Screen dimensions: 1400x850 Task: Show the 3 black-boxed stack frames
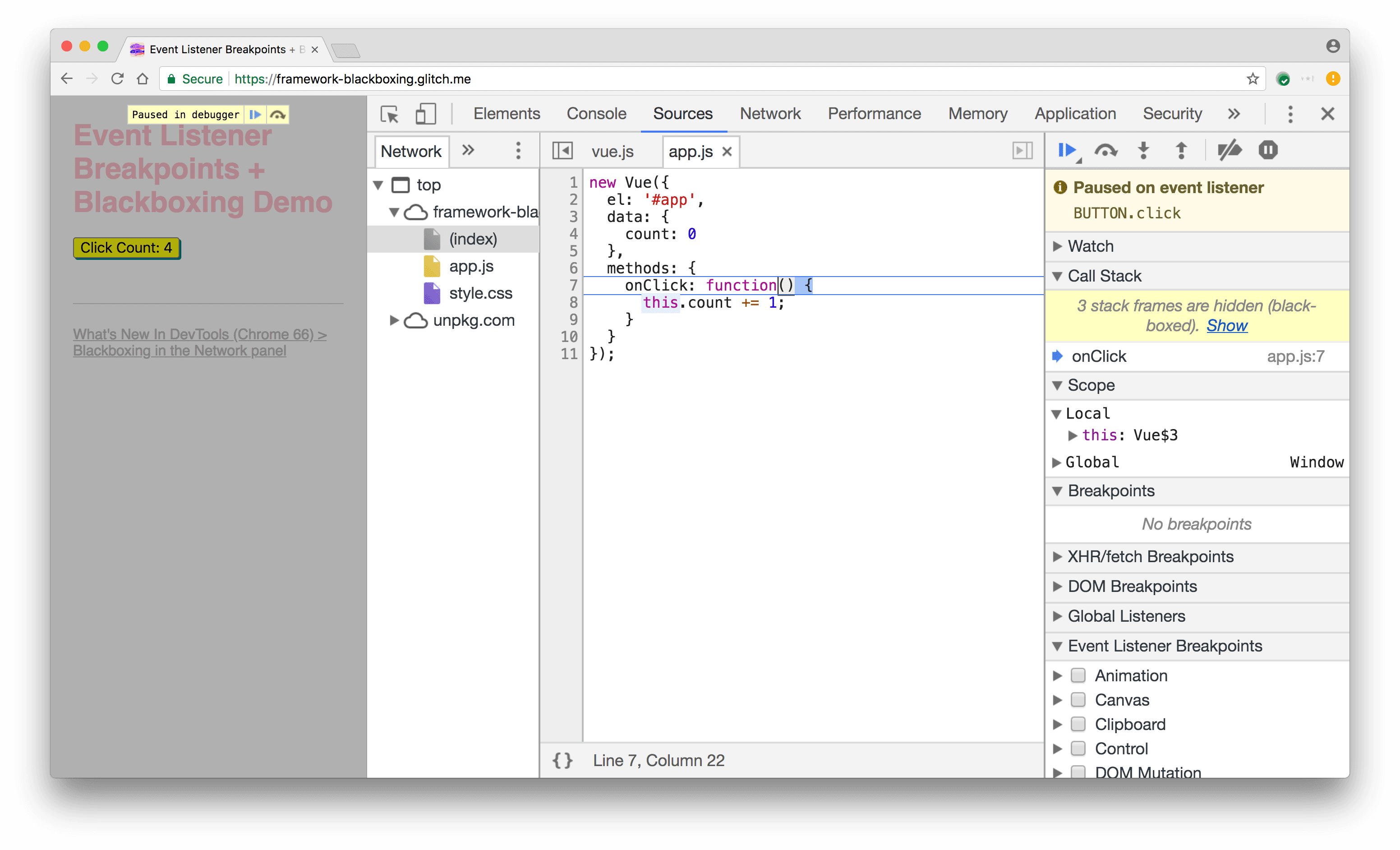point(1225,325)
